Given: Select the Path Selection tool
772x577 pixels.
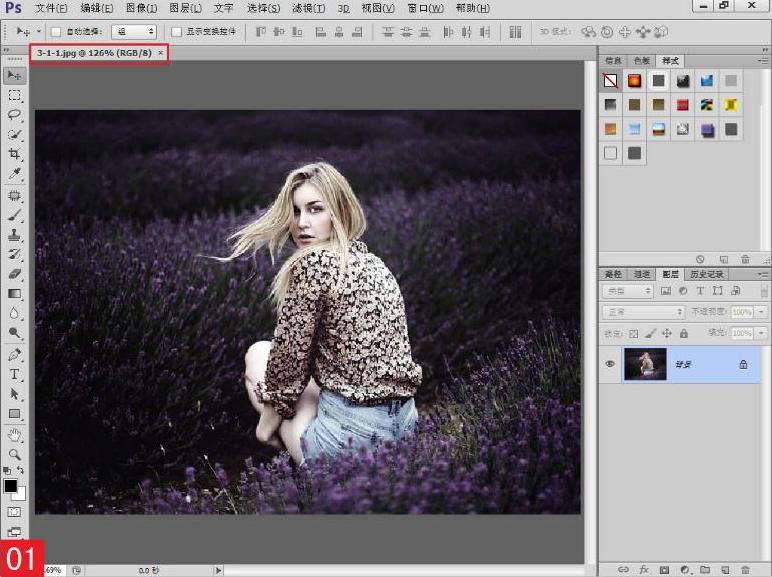Looking at the screenshot, I should pyautogui.click(x=14, y=394).
